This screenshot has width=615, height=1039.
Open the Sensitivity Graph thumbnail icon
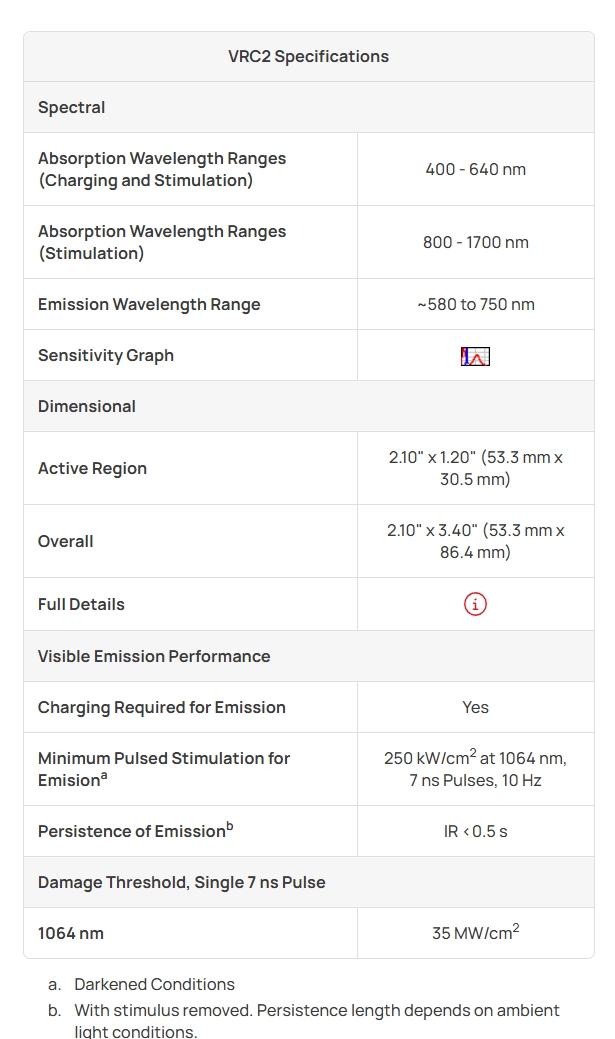pos(475,356)
